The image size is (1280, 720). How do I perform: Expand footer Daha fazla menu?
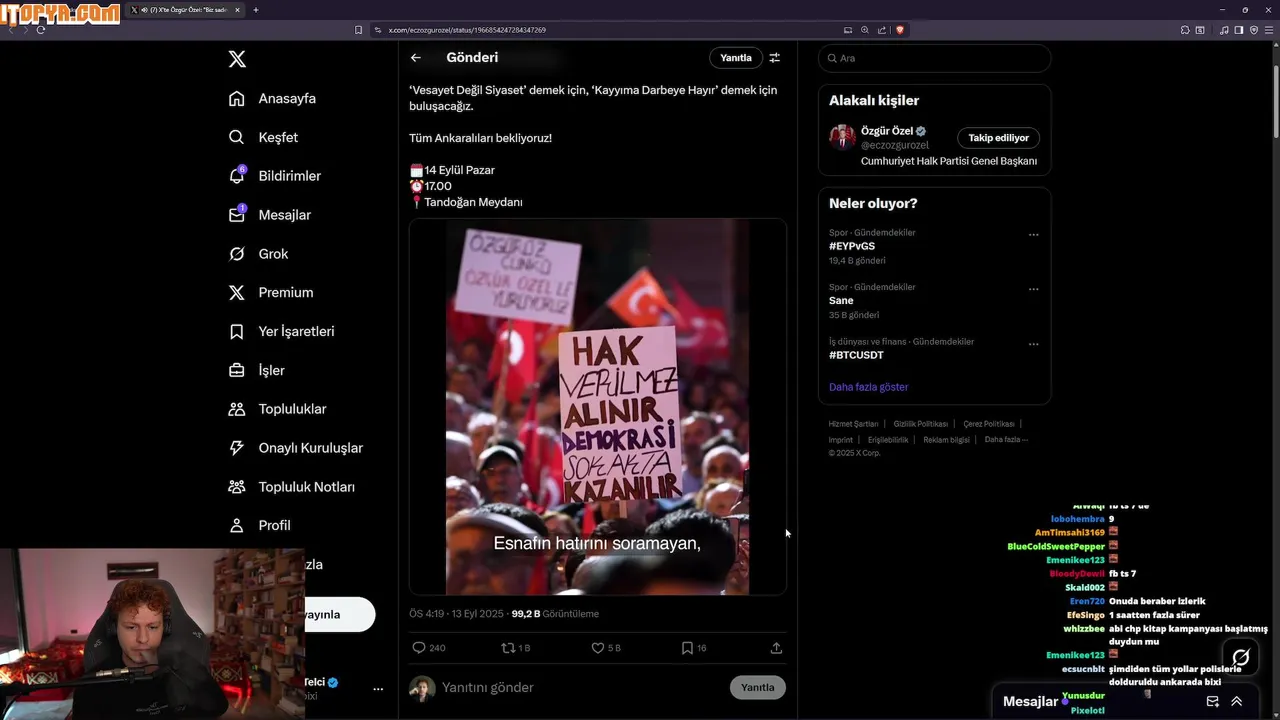(1006, 440)
